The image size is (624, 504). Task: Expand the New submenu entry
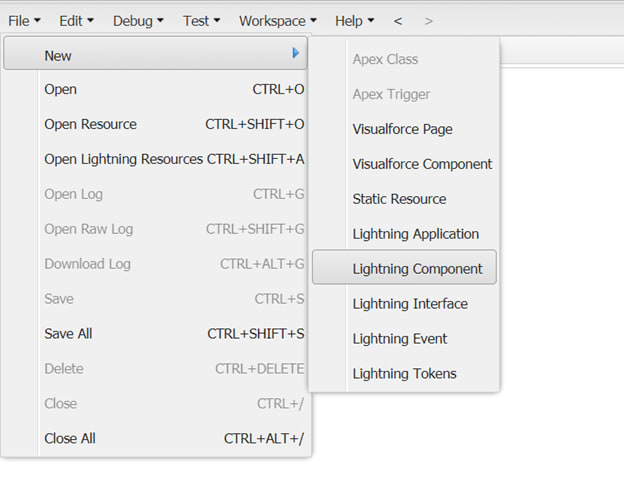155,54
